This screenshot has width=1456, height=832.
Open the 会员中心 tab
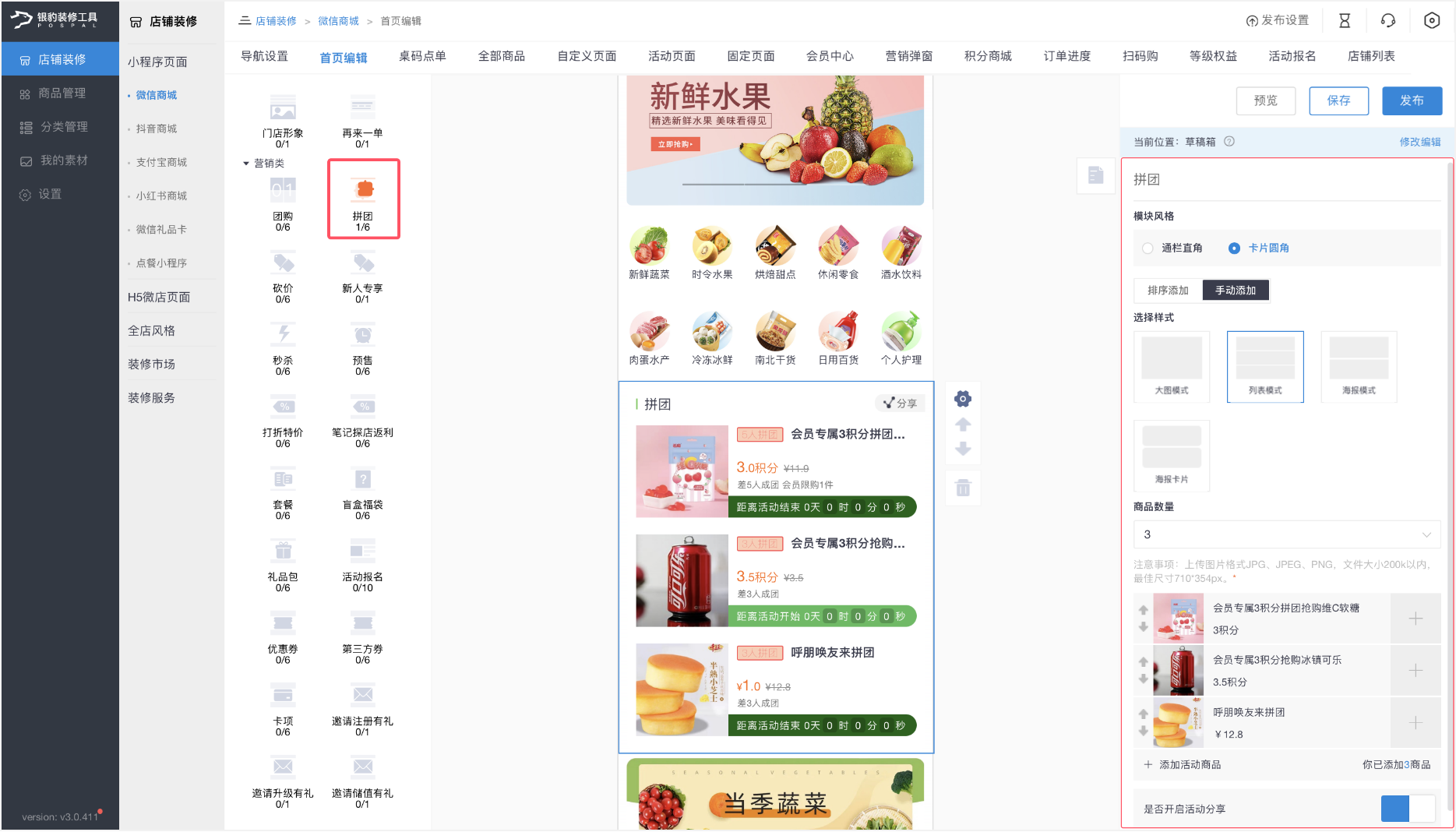point(830,56)
